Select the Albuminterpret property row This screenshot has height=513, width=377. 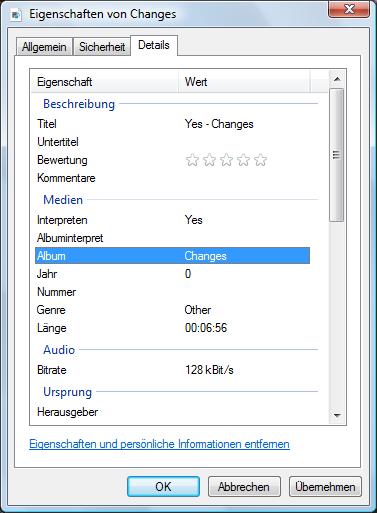[x=172, y=238]
